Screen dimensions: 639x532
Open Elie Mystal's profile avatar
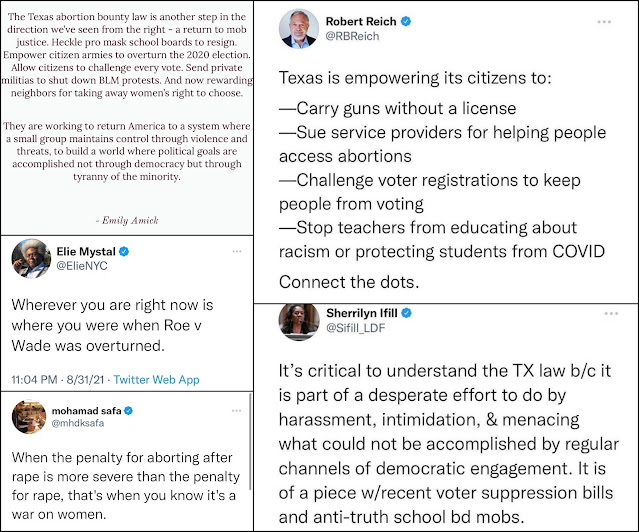click(31, 258)
